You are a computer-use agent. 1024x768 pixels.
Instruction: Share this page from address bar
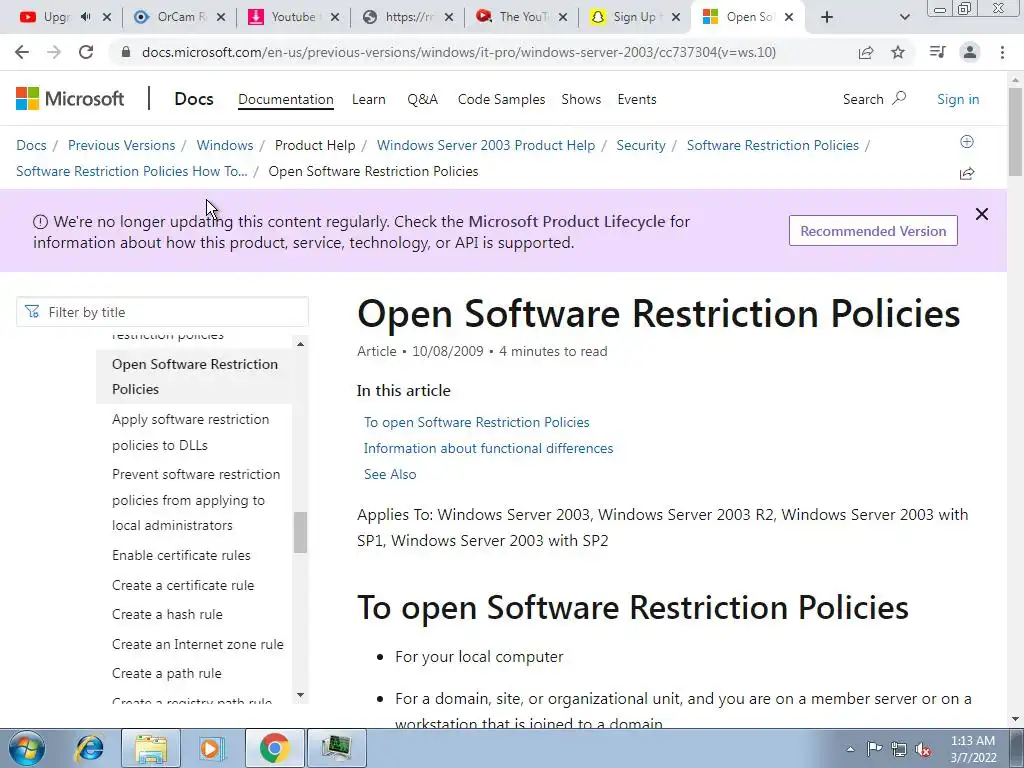(866, 52)
